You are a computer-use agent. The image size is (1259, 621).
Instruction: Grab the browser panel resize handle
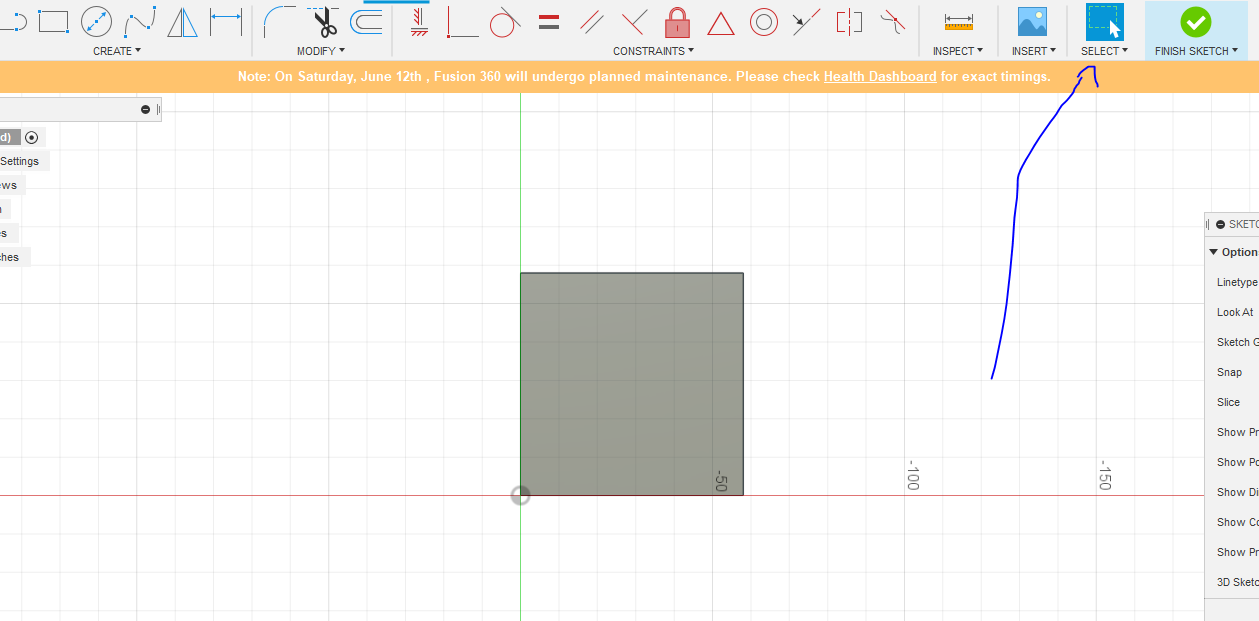coord(158,109)
